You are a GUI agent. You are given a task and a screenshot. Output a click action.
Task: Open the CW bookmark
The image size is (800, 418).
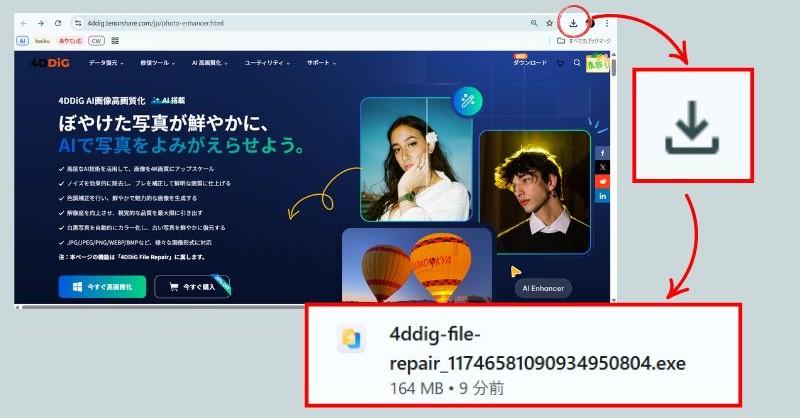[96, 41]
